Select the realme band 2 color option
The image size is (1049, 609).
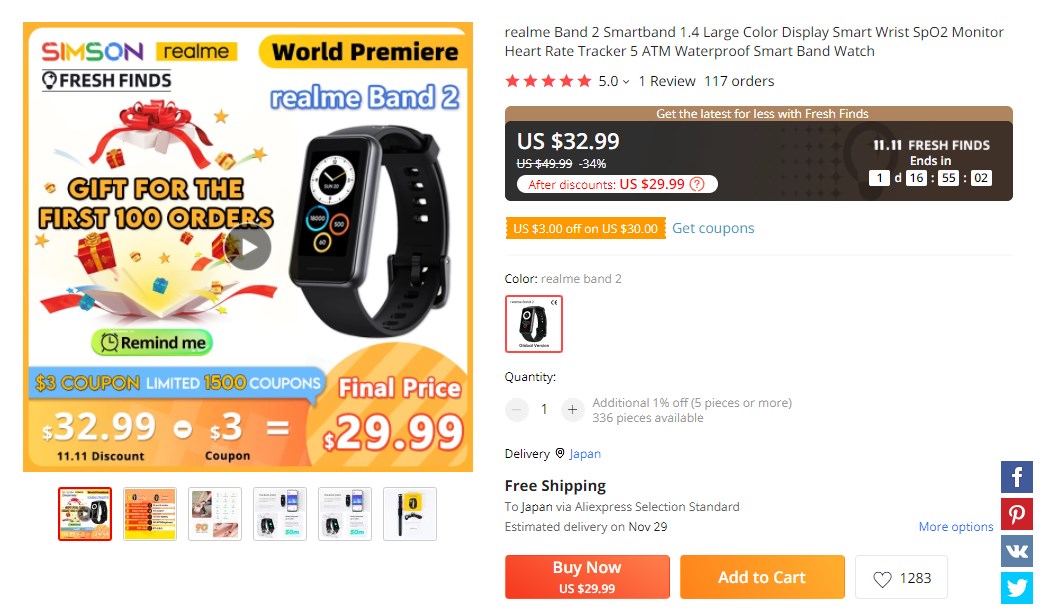[533, 324]
